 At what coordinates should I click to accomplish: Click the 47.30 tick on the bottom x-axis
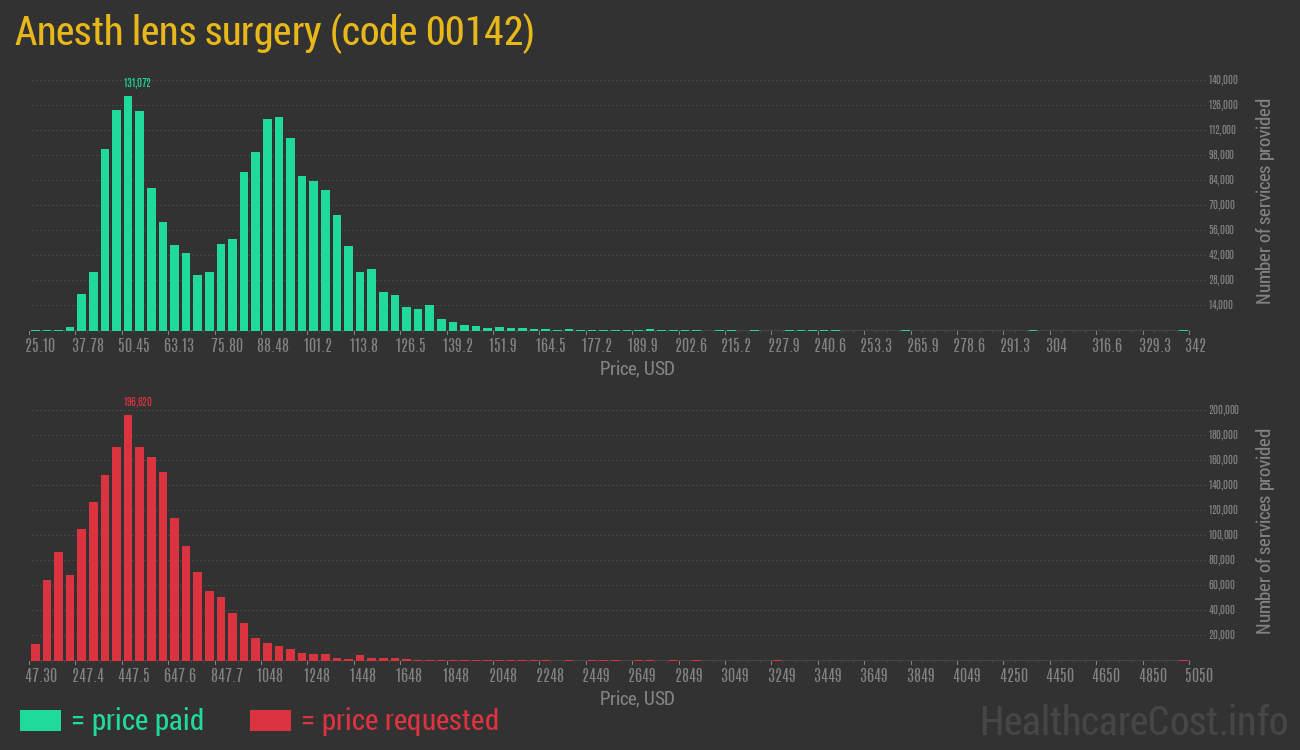tap(41, 676)
